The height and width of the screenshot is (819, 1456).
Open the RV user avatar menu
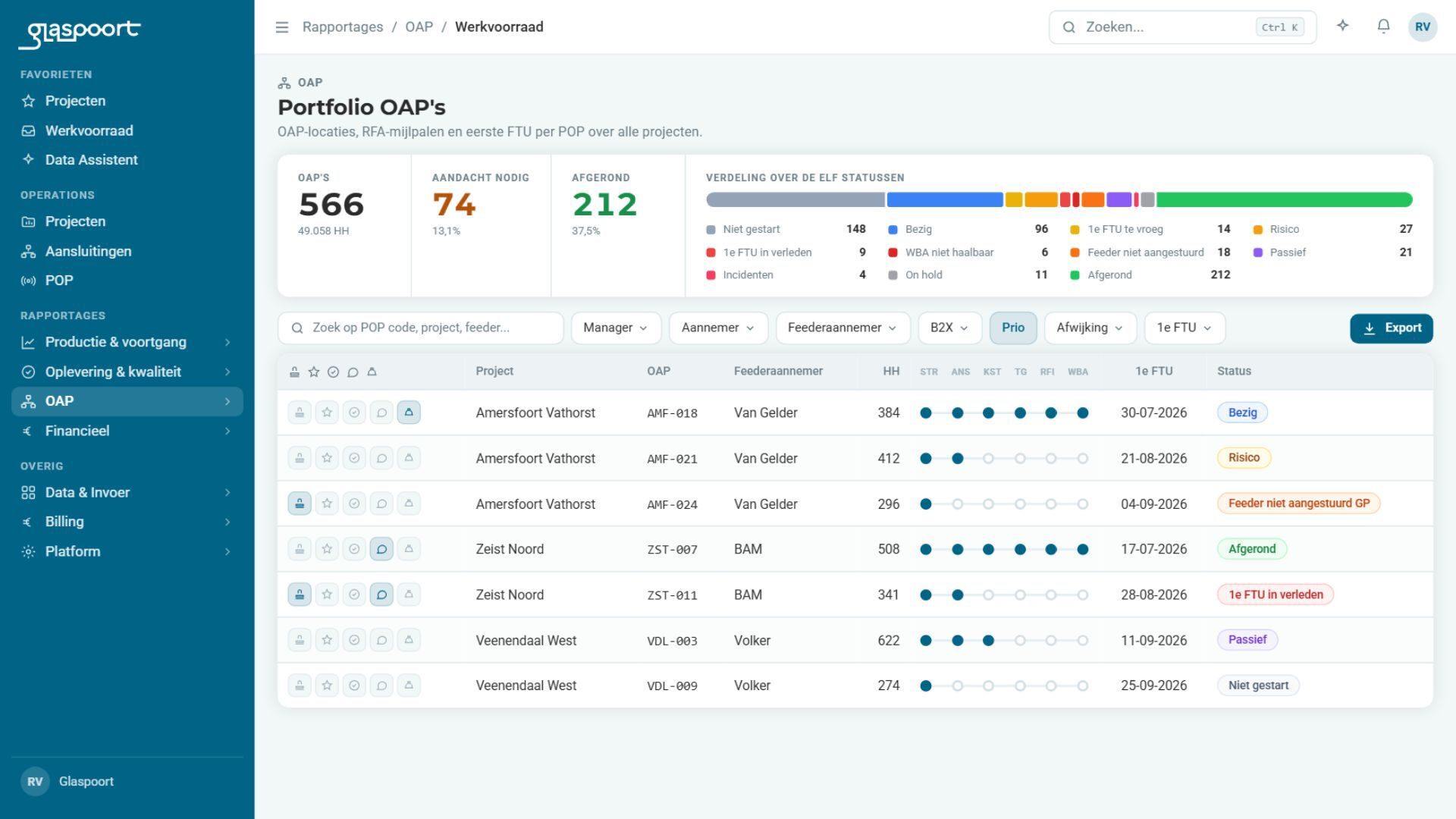pos(1422,27)
